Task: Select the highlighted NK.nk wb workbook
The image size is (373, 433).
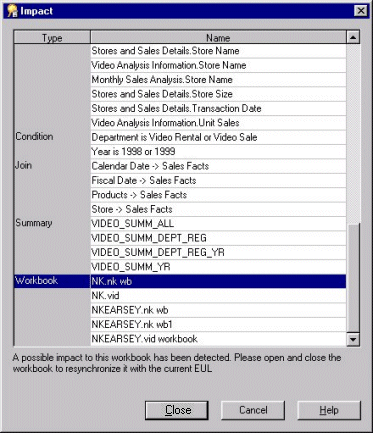Action: [218, 281]
